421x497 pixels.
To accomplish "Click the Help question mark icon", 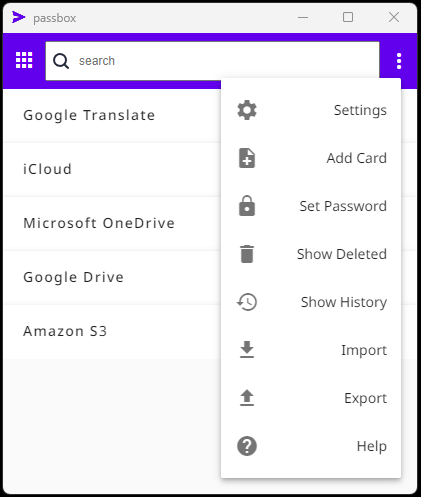I will click(247, 446).
